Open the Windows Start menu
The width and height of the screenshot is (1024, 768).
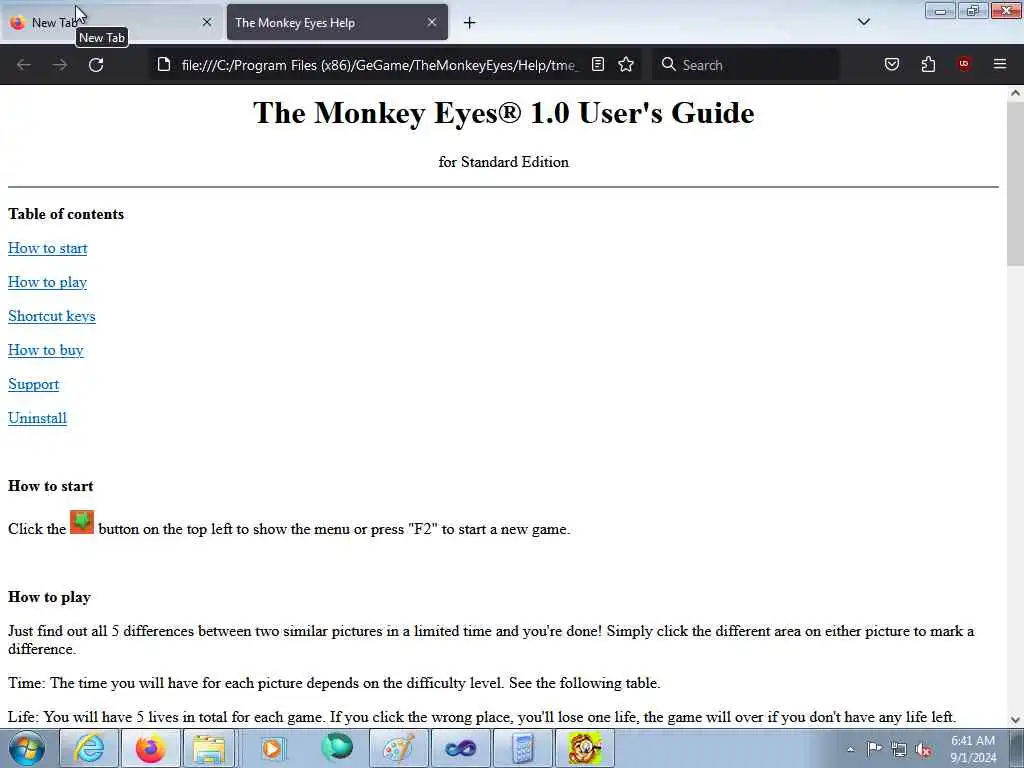pyautogui.click(x=27, y=748)
